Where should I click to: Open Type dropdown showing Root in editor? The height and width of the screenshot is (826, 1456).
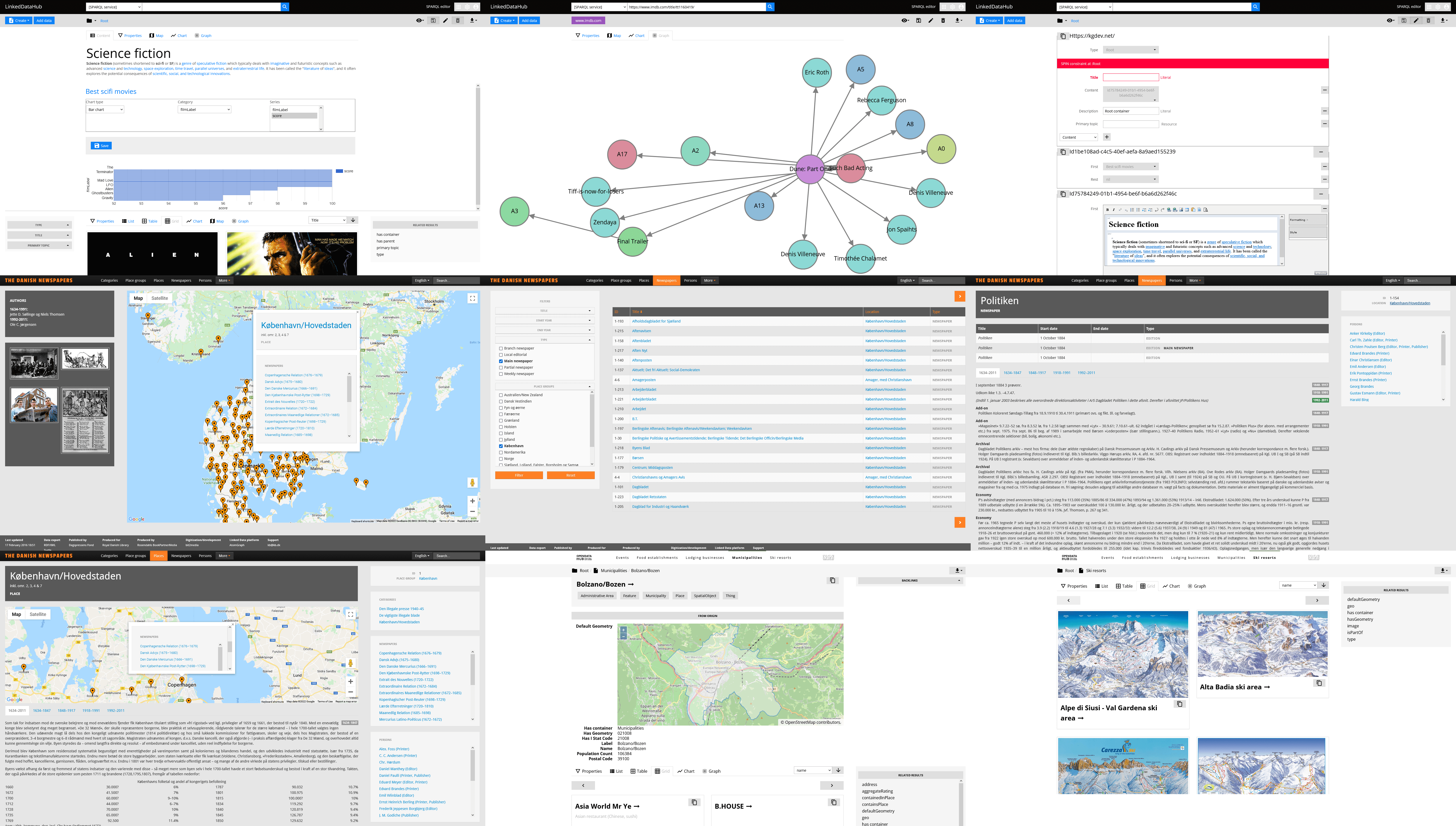(x=1130, y=50)
